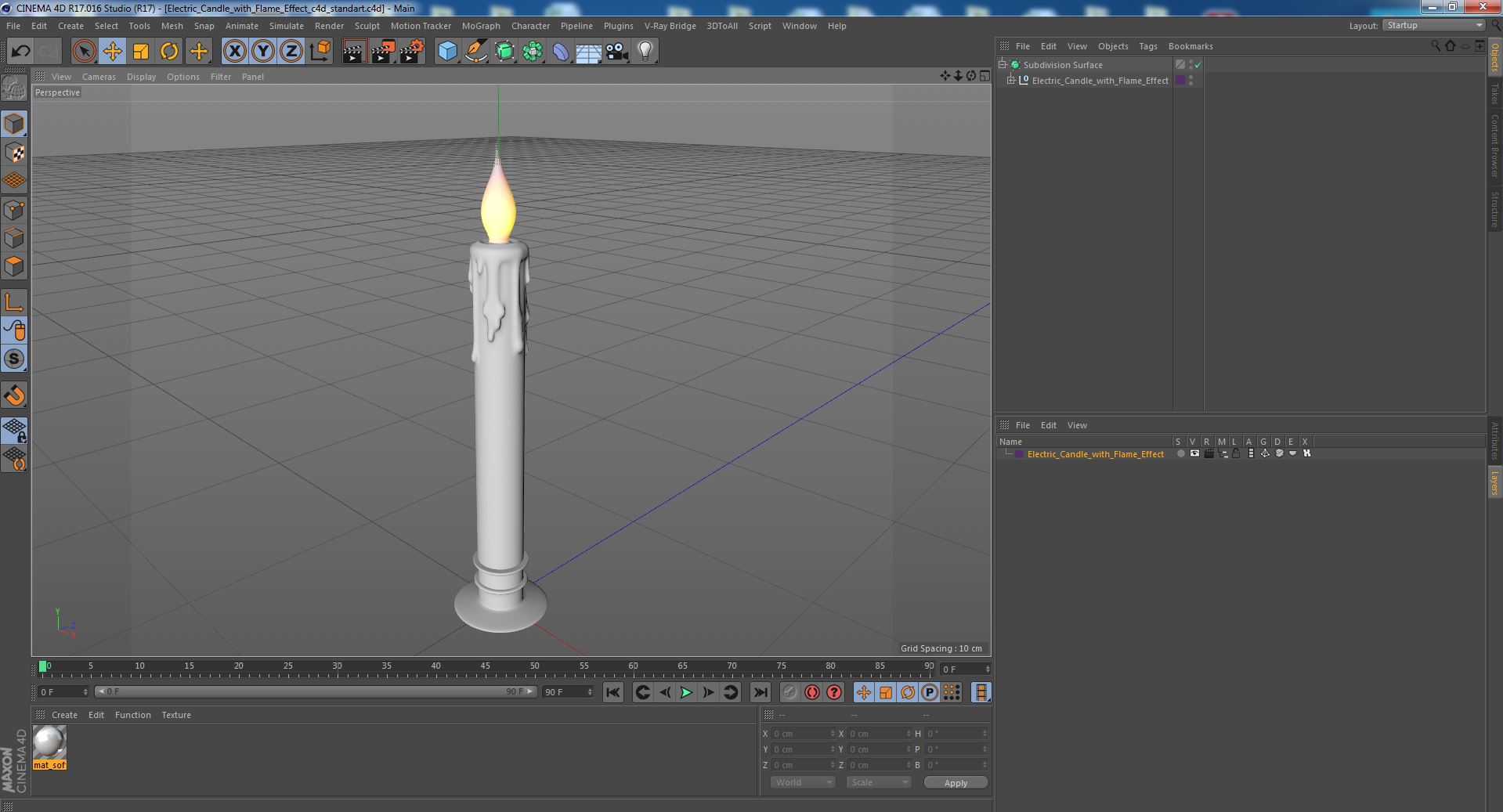1503x812 pixels.
Task: Add a Cube primitive object
Action: 447,52
